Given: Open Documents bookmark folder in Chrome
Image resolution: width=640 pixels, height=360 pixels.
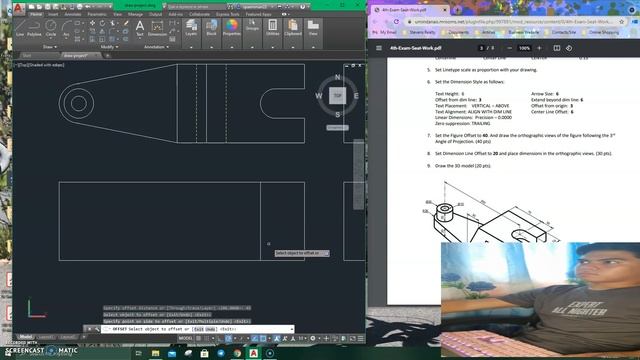Looking at the screenshot, I should pos(455,32).
